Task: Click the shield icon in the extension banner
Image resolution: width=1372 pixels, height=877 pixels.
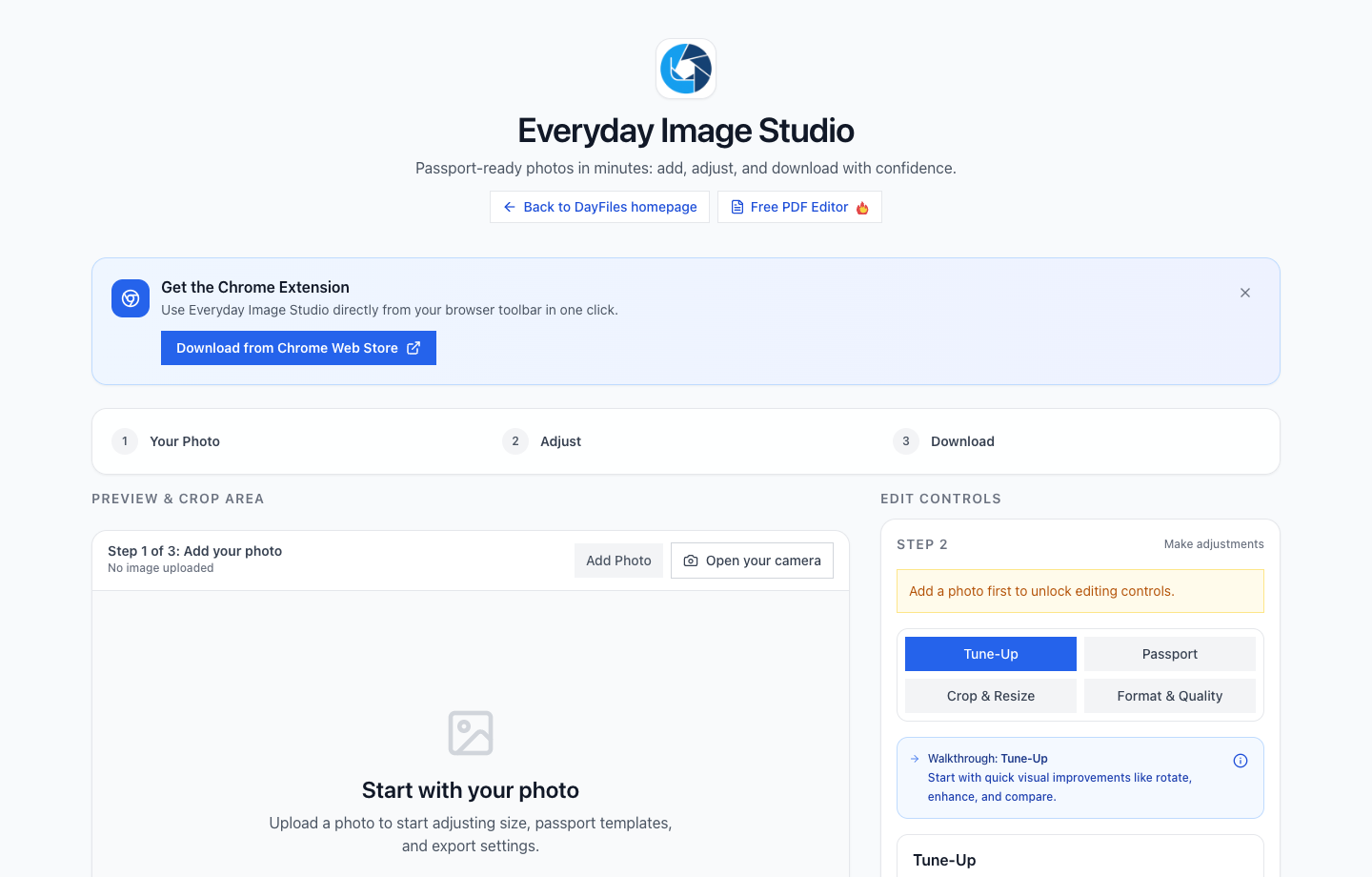Action: [x=130, y=297]
